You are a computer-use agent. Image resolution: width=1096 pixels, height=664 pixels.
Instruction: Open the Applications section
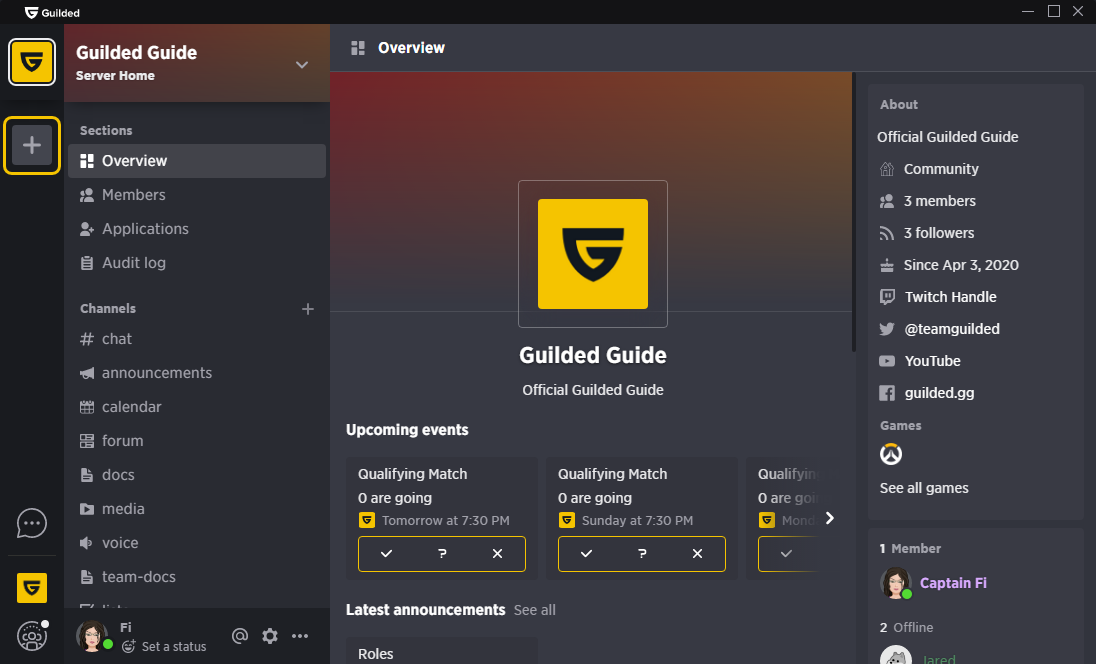pos(197,229)
